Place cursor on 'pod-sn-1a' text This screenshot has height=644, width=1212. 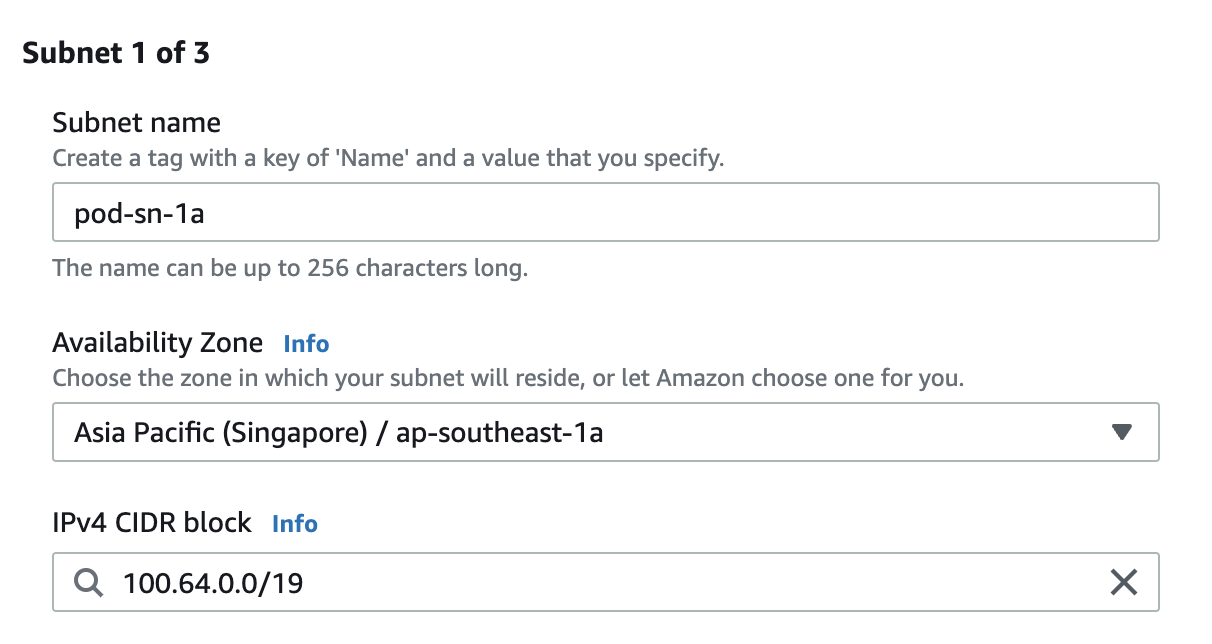139,213
